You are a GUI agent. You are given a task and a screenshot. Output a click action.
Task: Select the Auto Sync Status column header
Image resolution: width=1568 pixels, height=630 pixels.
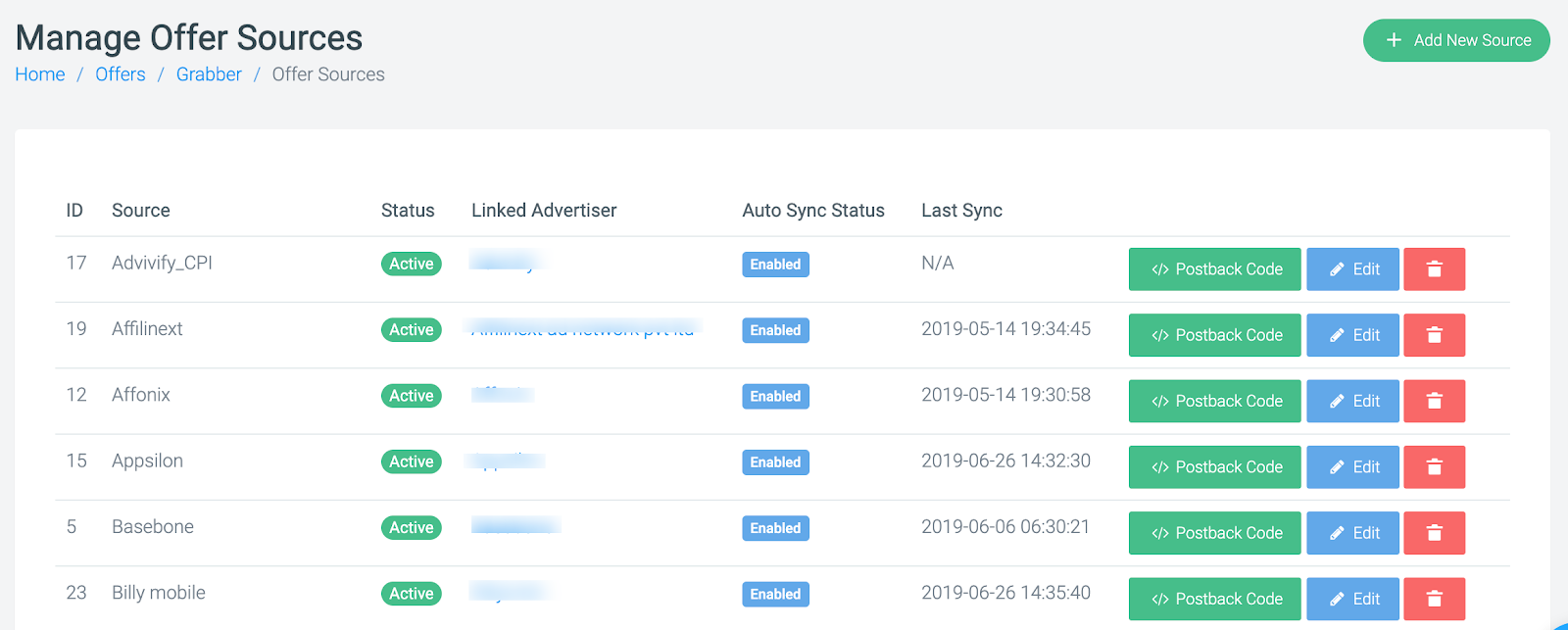tap(813, 211)
